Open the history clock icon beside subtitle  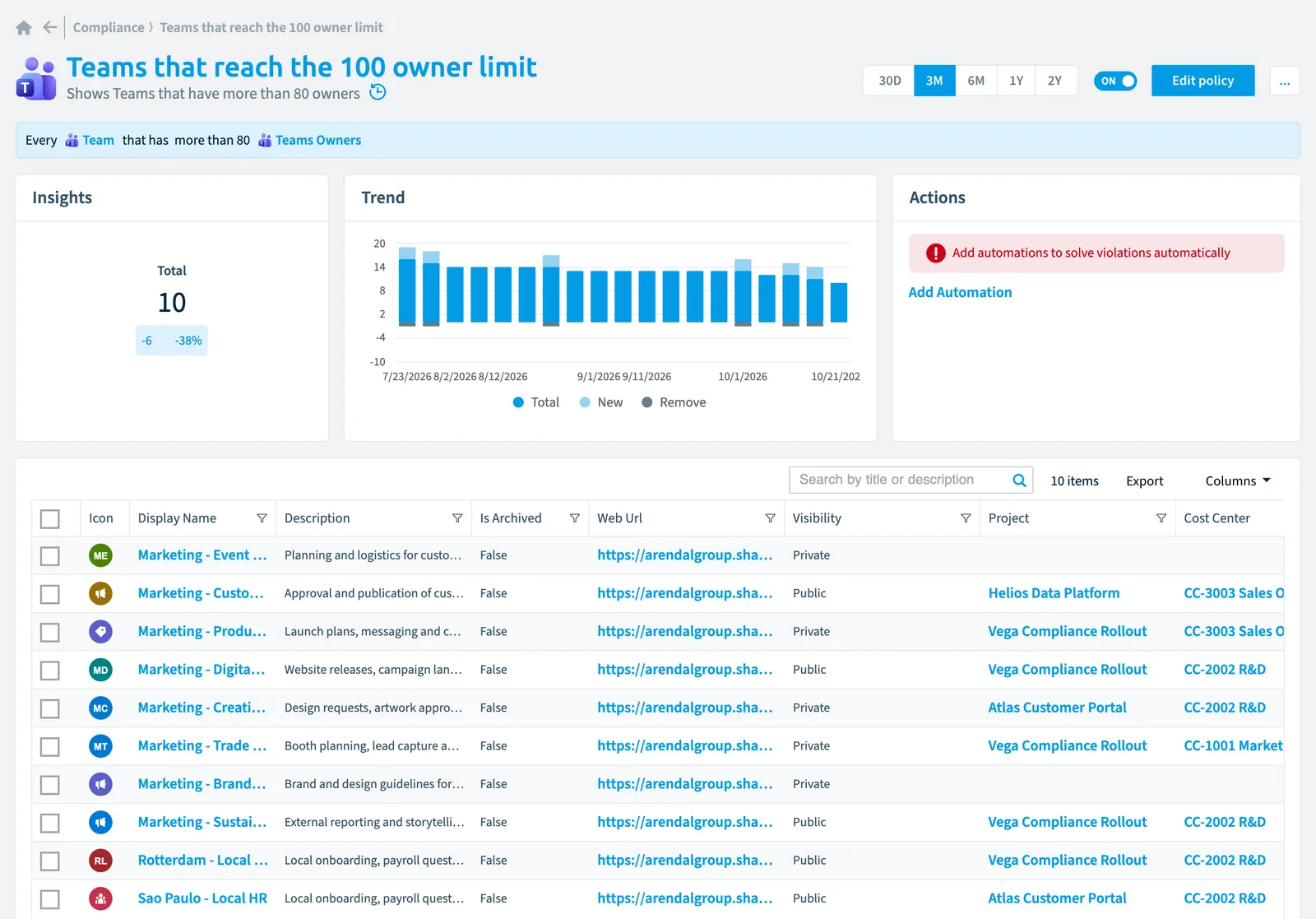tap(378, 92)
